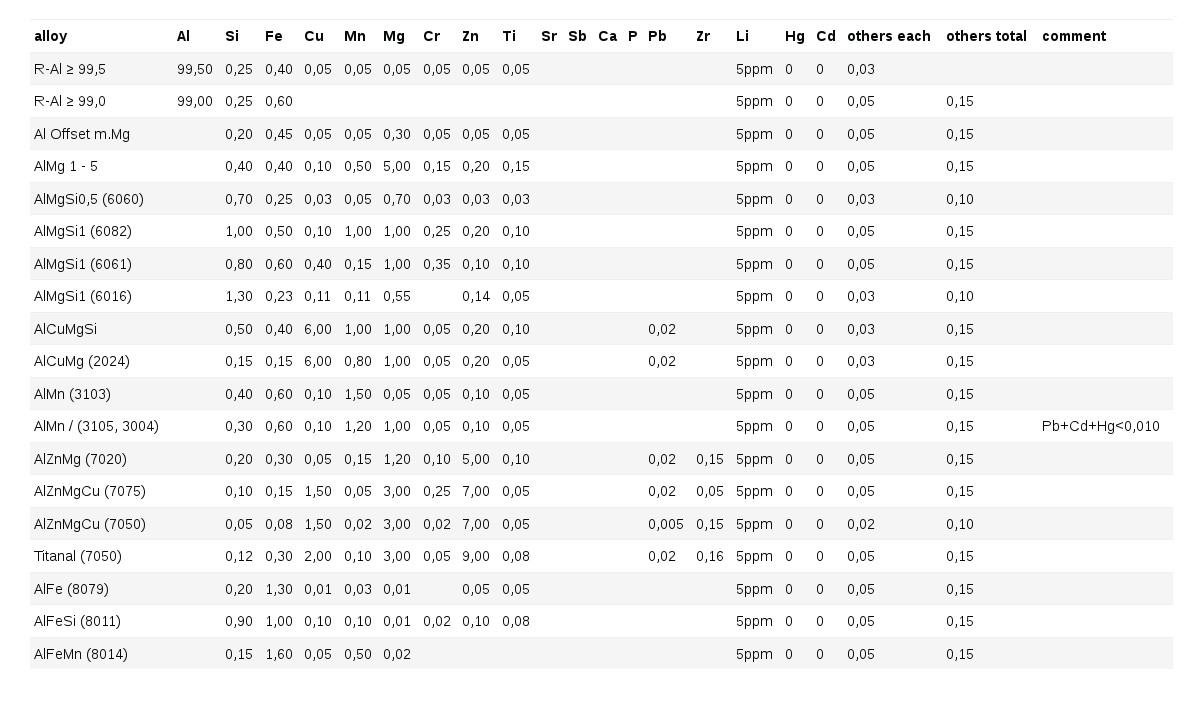Click the 'comment' column header
This screenshot has height=702, width=1199.
pos(1074,36)
